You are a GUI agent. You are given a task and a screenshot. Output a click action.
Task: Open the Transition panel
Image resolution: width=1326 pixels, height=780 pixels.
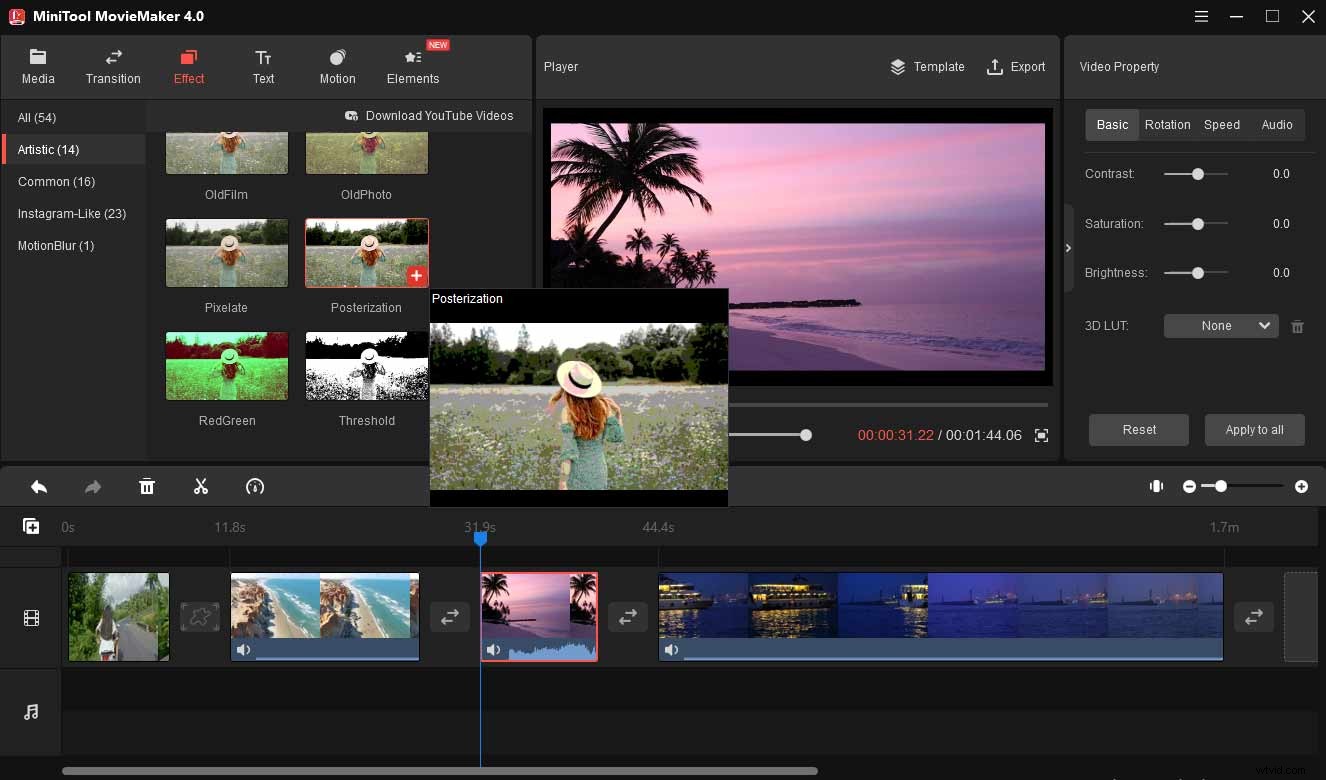pyautogui.click(x=113, y=66)
